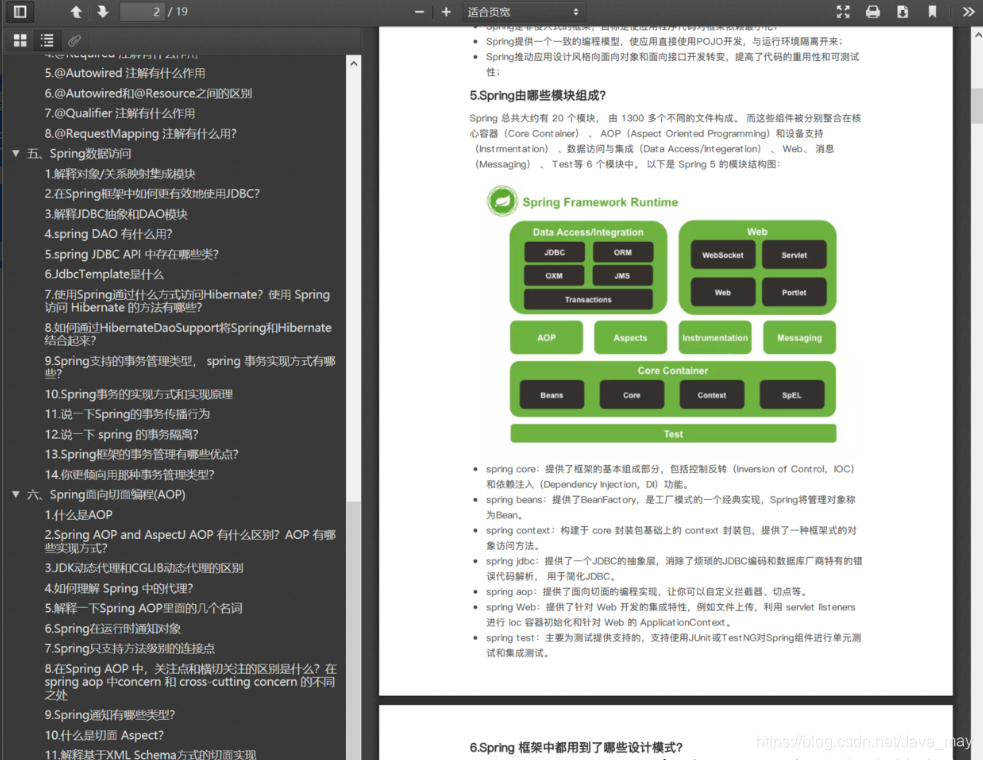Open outline item 3.解释JDBC抽象和DAO模块
Viewport: 983px width, 760px height.
point(116,214)
